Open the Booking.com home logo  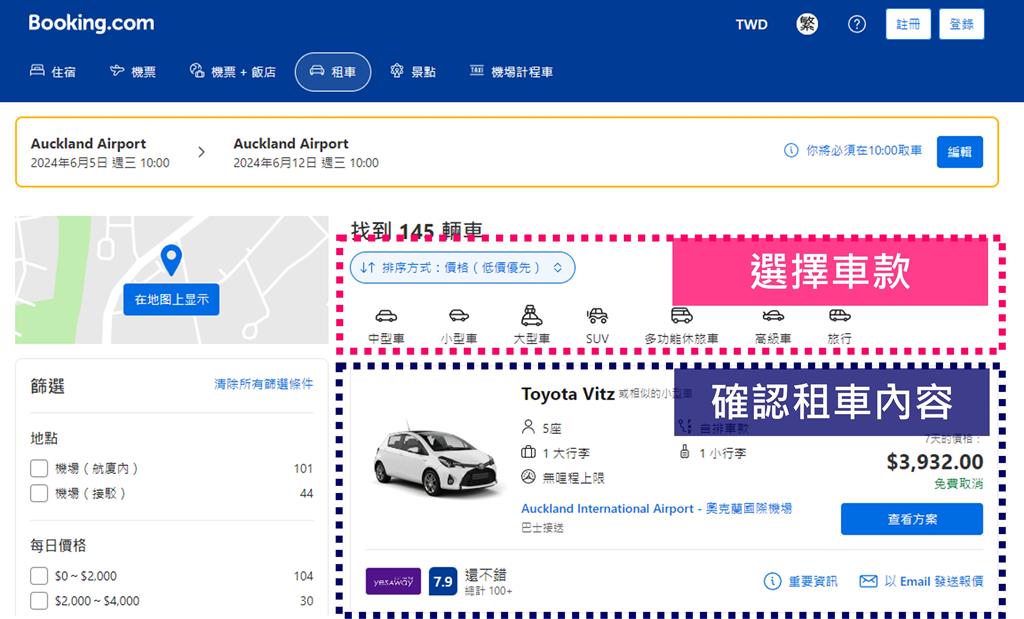pyautogui.click(x=91, y=24)
